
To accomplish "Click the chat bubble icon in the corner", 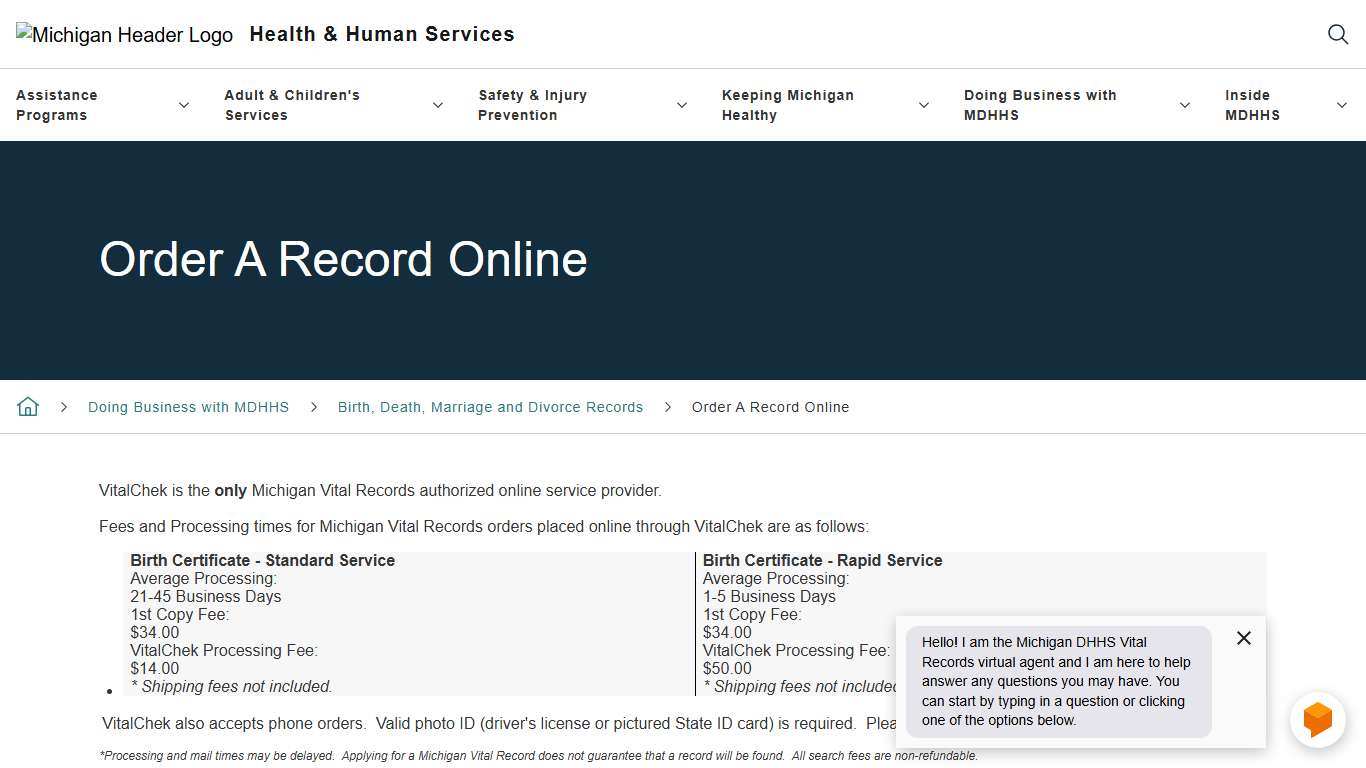I will pyautogui.click(x=1317, y=718).
